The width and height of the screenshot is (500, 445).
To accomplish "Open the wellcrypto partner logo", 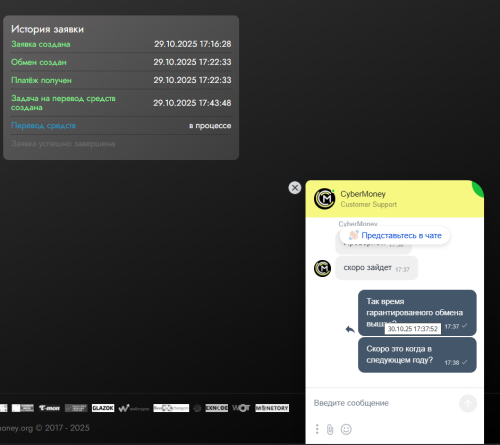I will coord(134,408).
